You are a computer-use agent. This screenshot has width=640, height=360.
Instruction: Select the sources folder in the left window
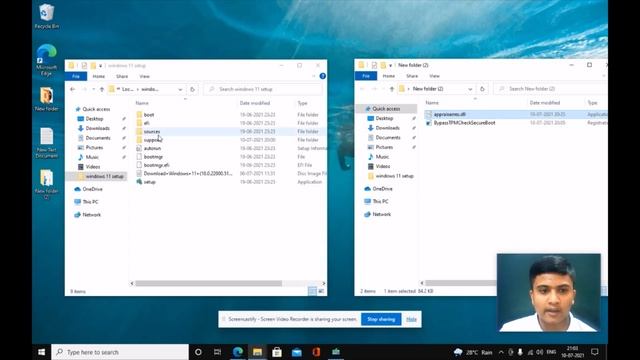152,131
